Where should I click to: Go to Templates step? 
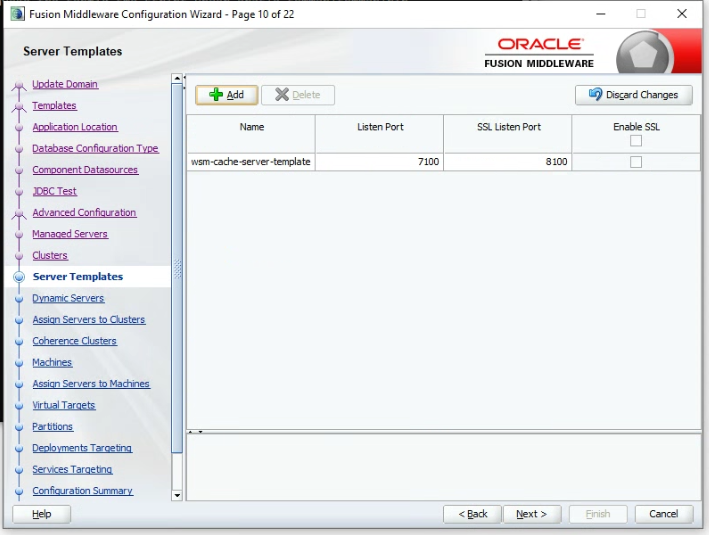coord(54,105)
